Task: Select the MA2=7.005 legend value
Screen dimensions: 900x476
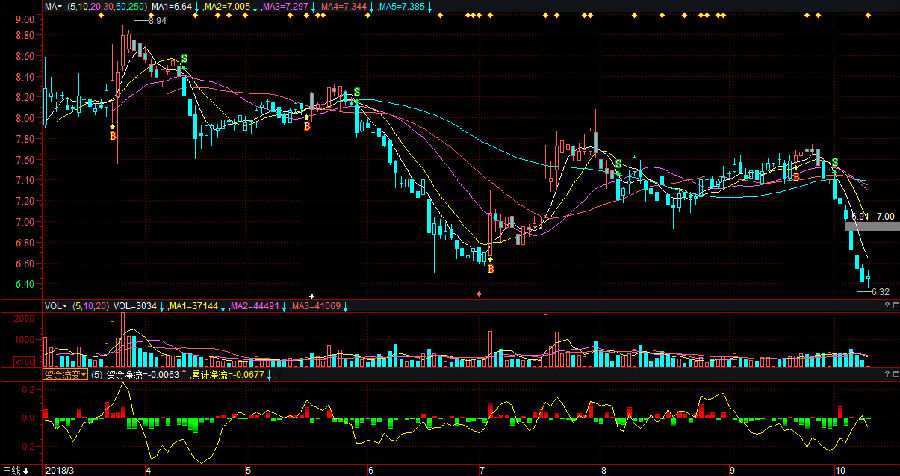Action: click(228, 7)
